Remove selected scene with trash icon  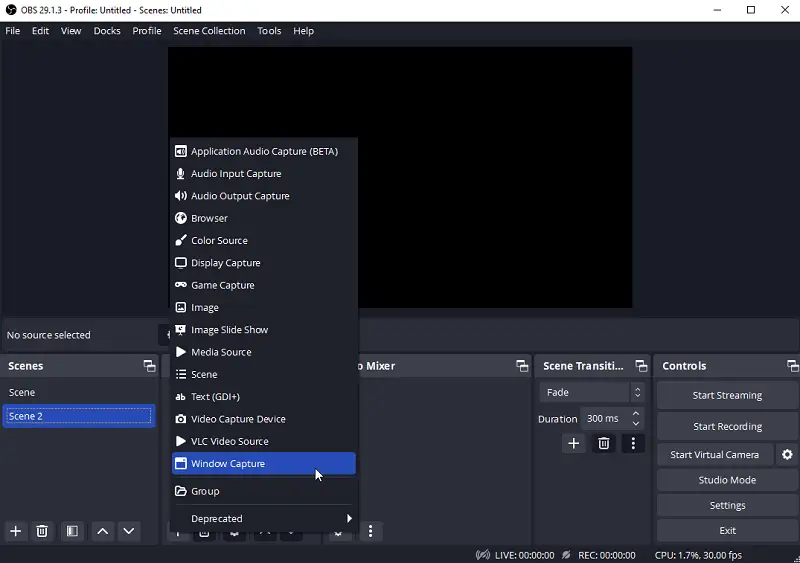tap(42, 531)
